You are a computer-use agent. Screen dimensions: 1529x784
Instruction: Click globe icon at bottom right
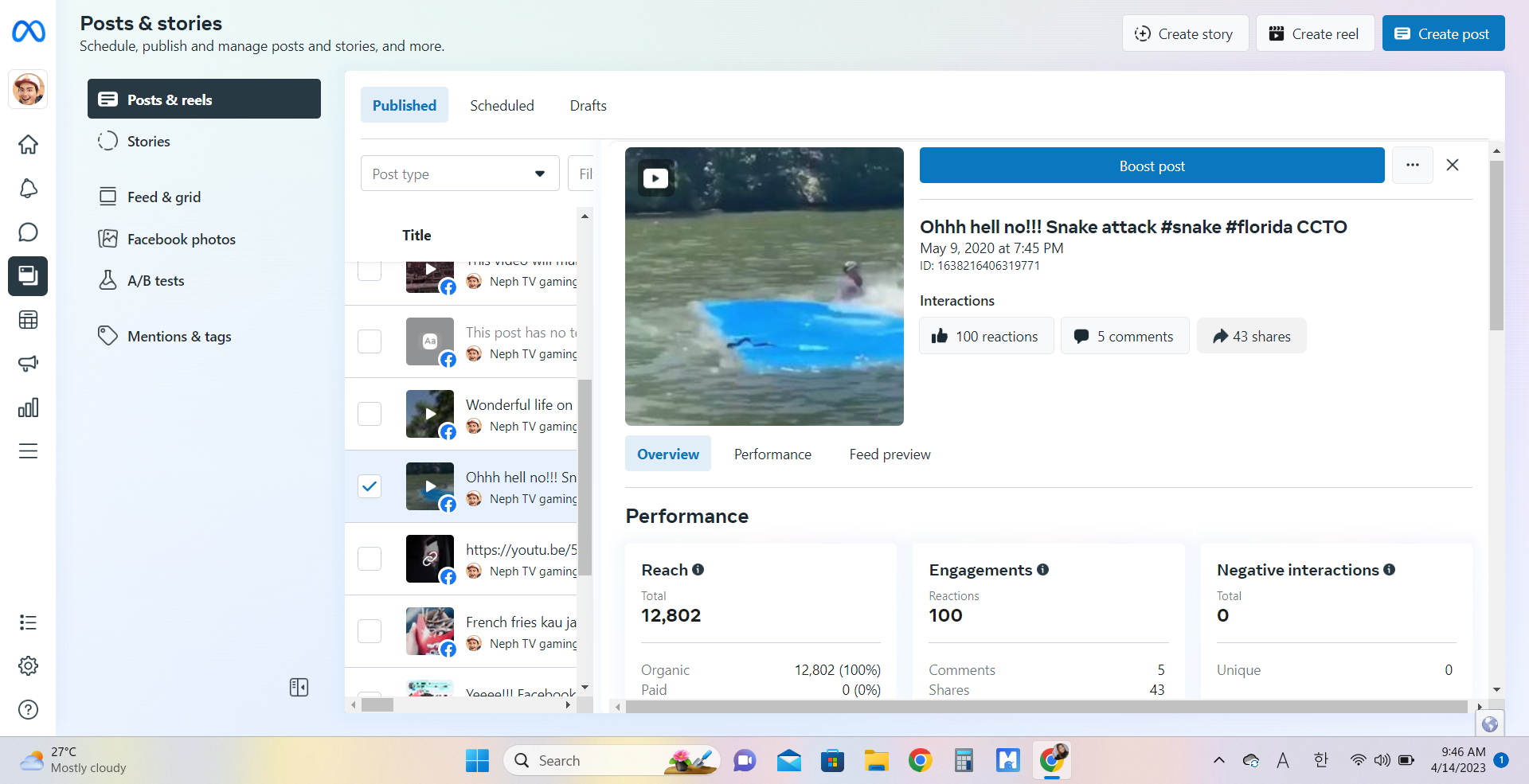click(x=1490, y=724)
